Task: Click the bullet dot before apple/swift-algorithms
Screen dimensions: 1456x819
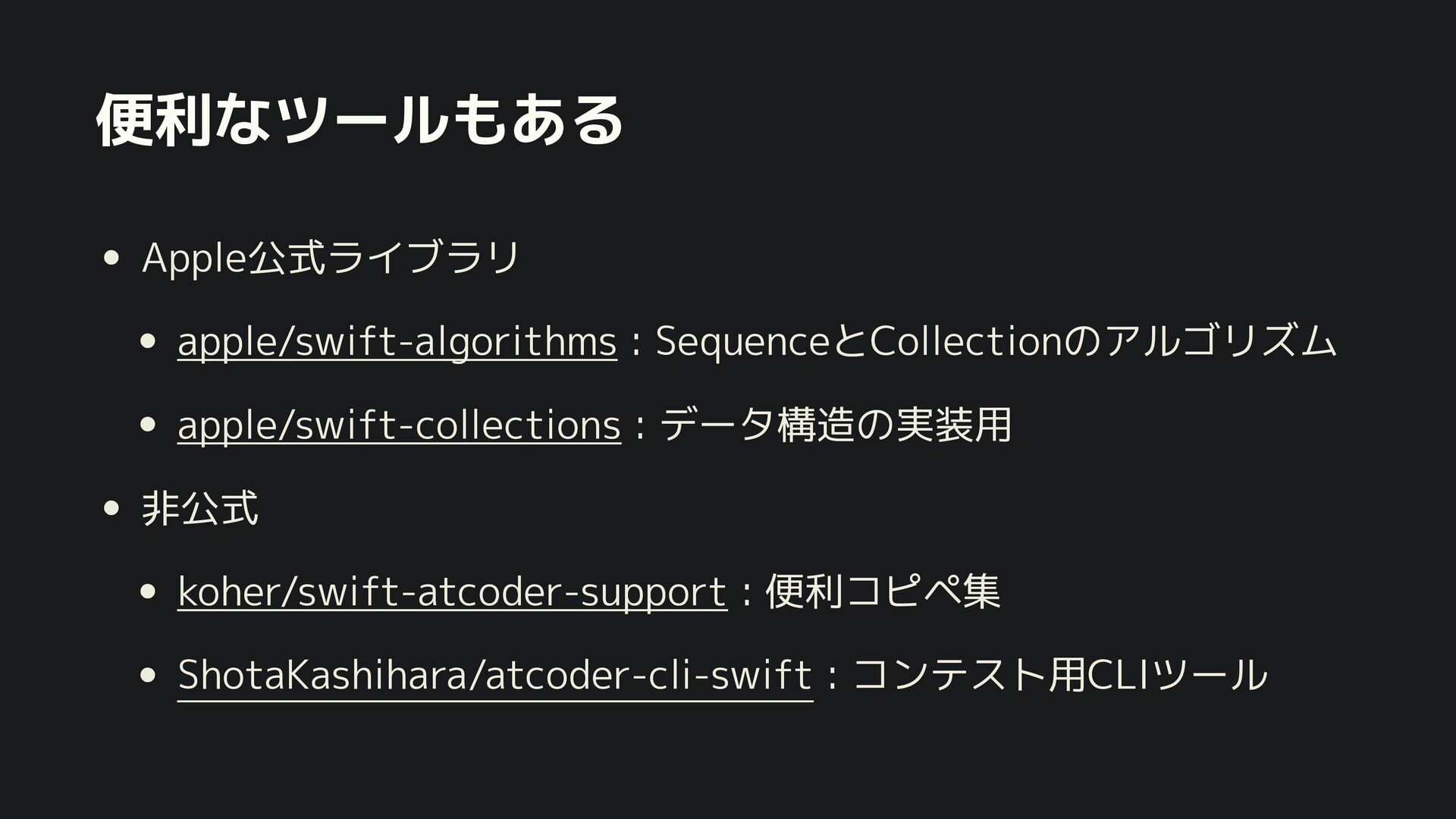Action: [x=148, y=342]
